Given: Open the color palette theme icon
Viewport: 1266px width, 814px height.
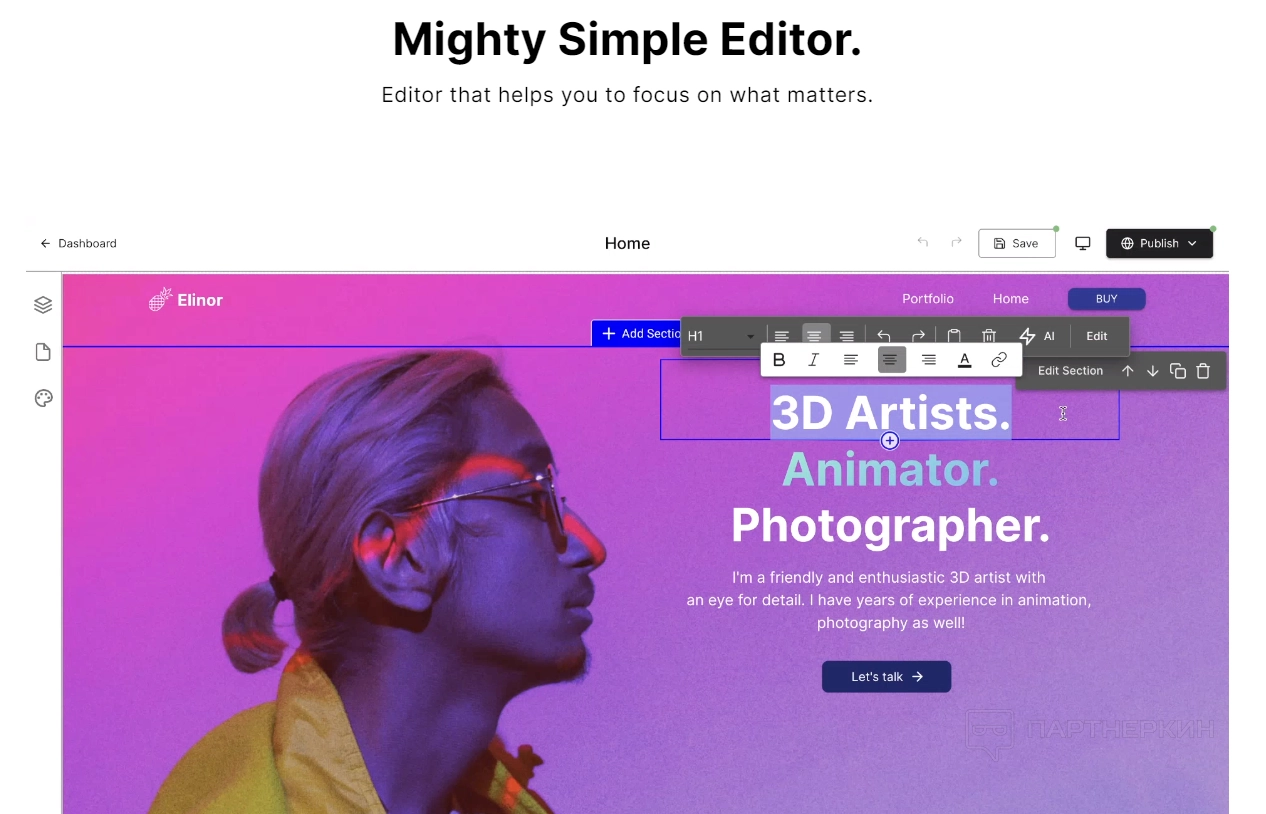Looking at the screenshot, I should (43, 398).
